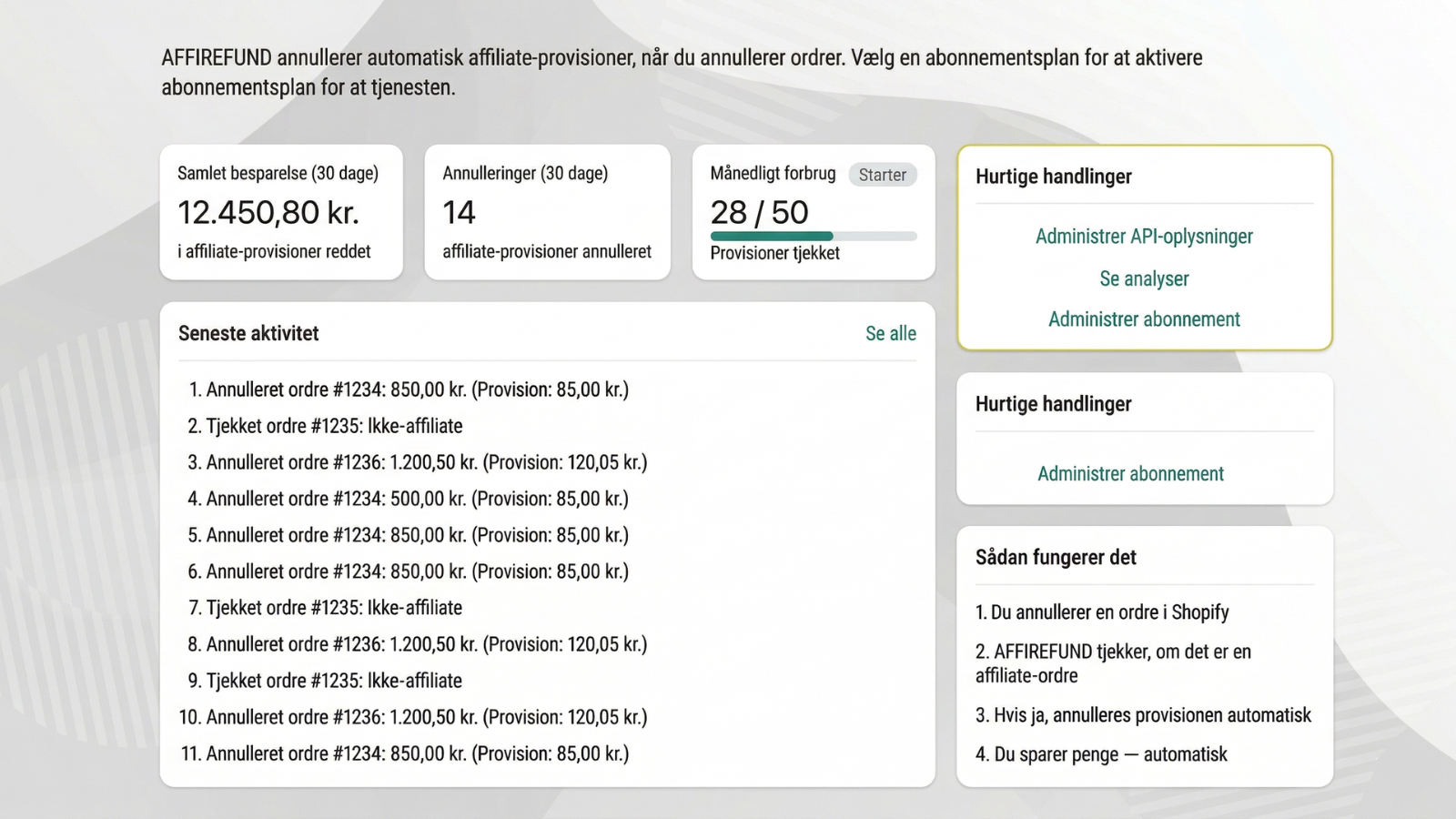
Task: Click the Starter plan badge
Action: [x=883, y=175]
